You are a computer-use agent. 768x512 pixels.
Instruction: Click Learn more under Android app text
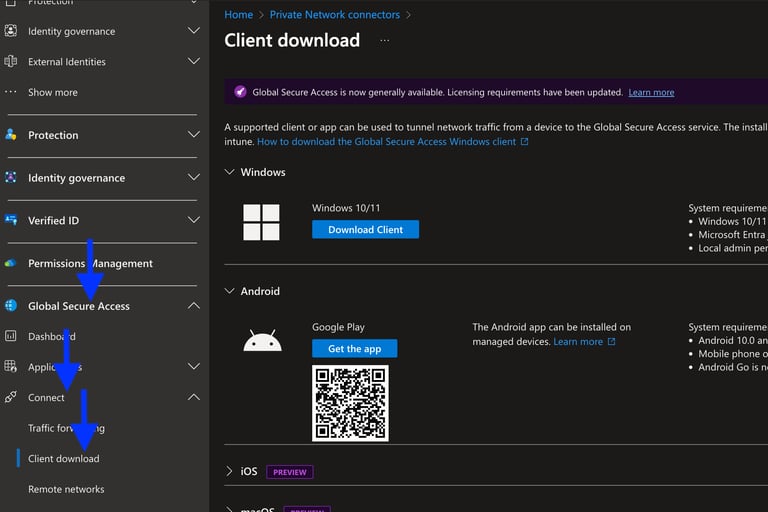click(x=578, y=341)
